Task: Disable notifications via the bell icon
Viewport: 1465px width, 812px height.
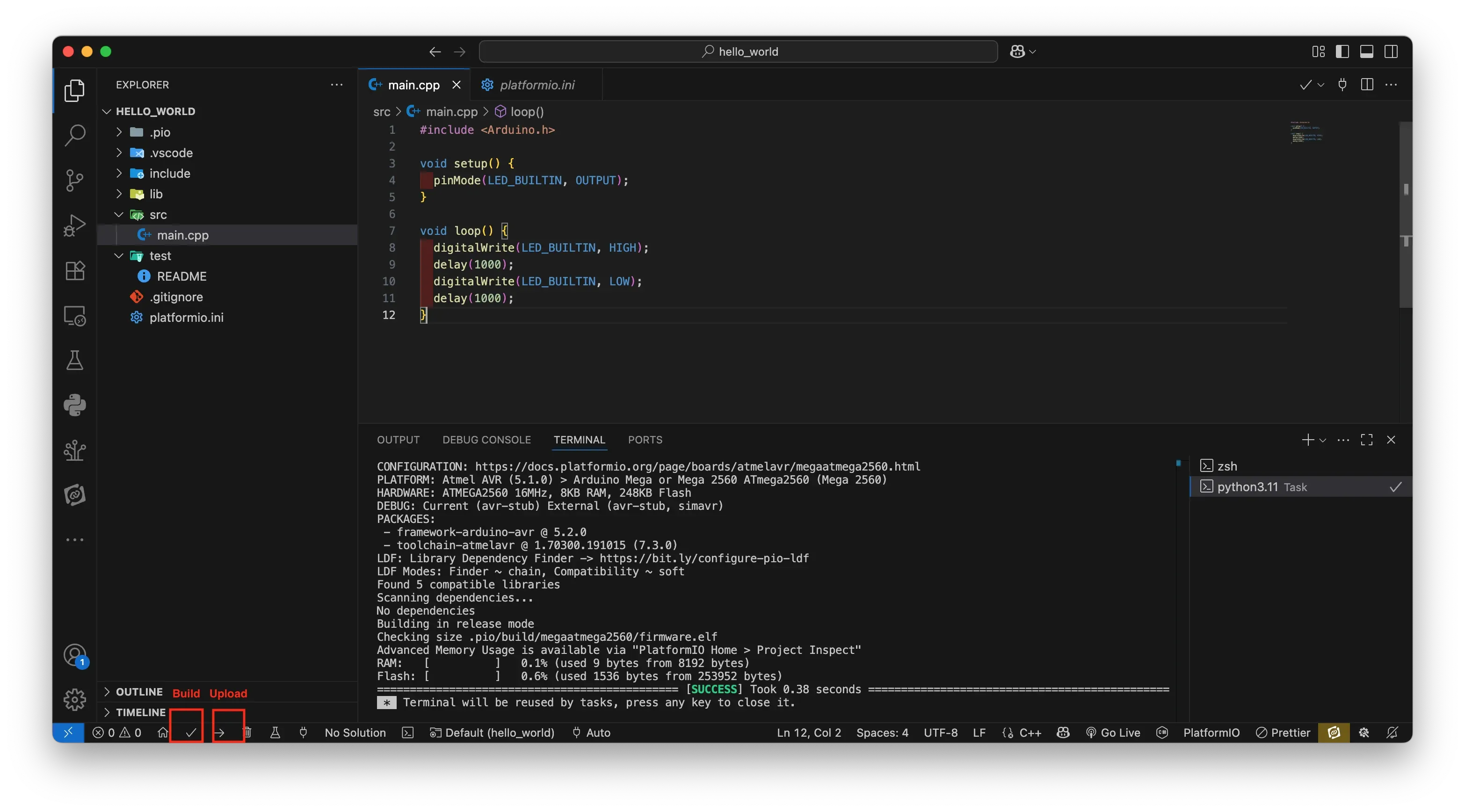Action: pyautogui.click(x=1392, y=732)
